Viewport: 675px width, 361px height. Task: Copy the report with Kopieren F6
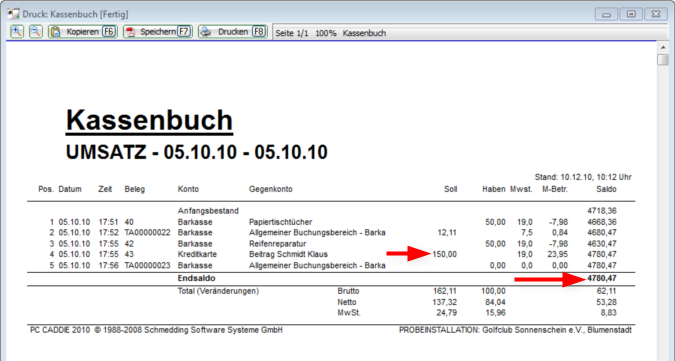tap(83, 32)
